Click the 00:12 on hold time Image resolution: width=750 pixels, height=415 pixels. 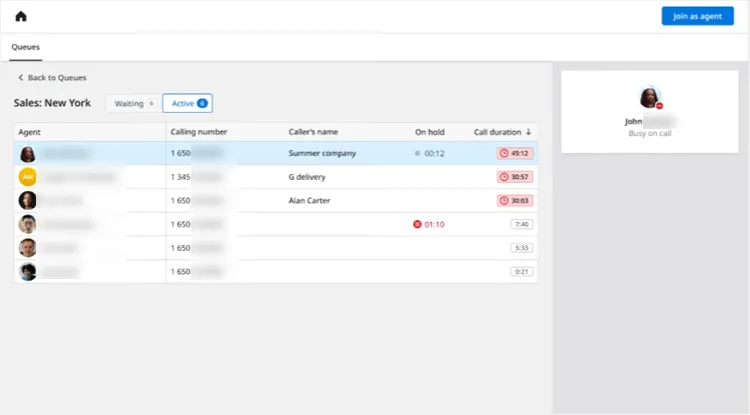click(x=434, y=153)
